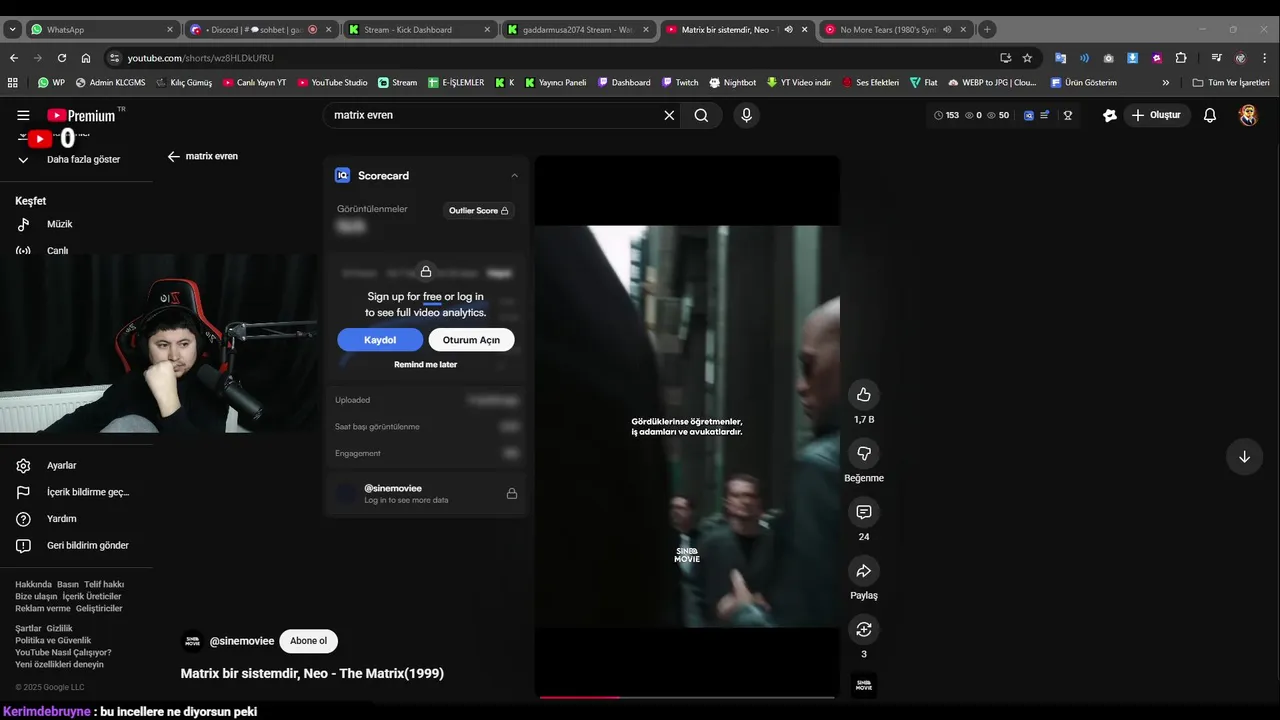This screenshot has height=720, width=1280.
Task: Mute the No More Tears tab audio
Action: click(x=946, y=30)
